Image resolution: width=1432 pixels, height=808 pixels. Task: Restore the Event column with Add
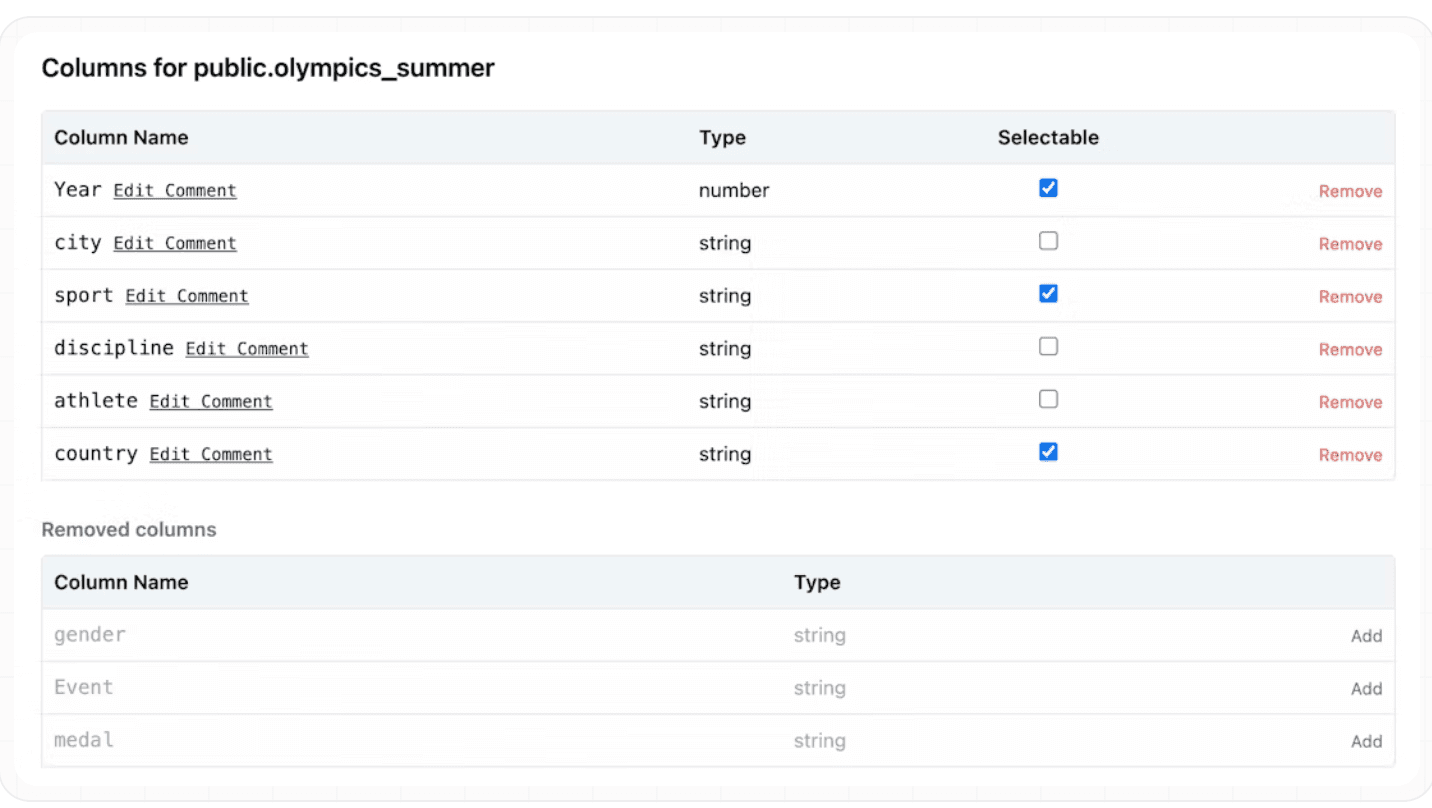pyautogui.click(x=1367, y=688)
